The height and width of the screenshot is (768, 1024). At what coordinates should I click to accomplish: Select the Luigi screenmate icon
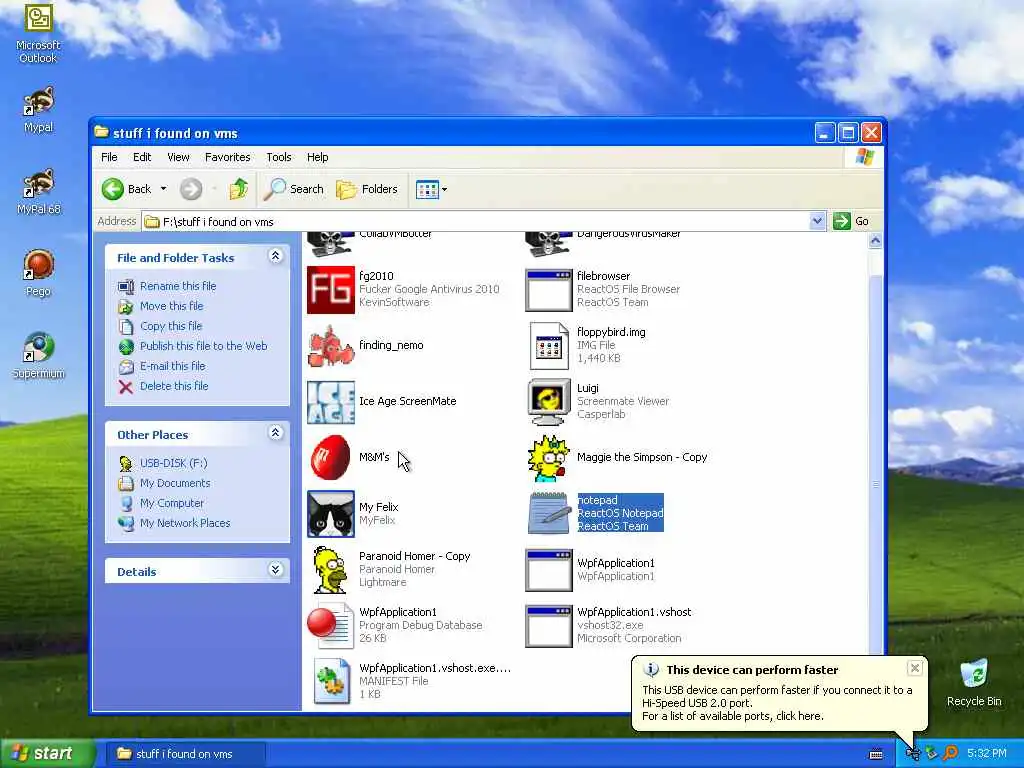coord(549,402)
